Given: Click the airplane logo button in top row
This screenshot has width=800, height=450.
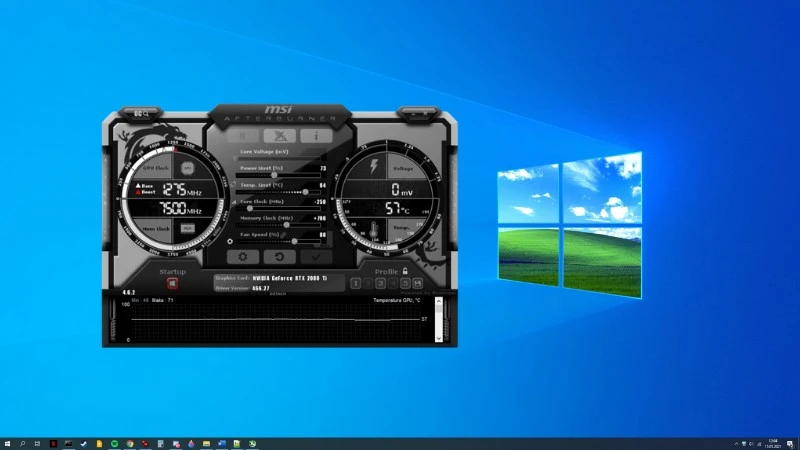Looking at the screenshot, I should point(279,136).
